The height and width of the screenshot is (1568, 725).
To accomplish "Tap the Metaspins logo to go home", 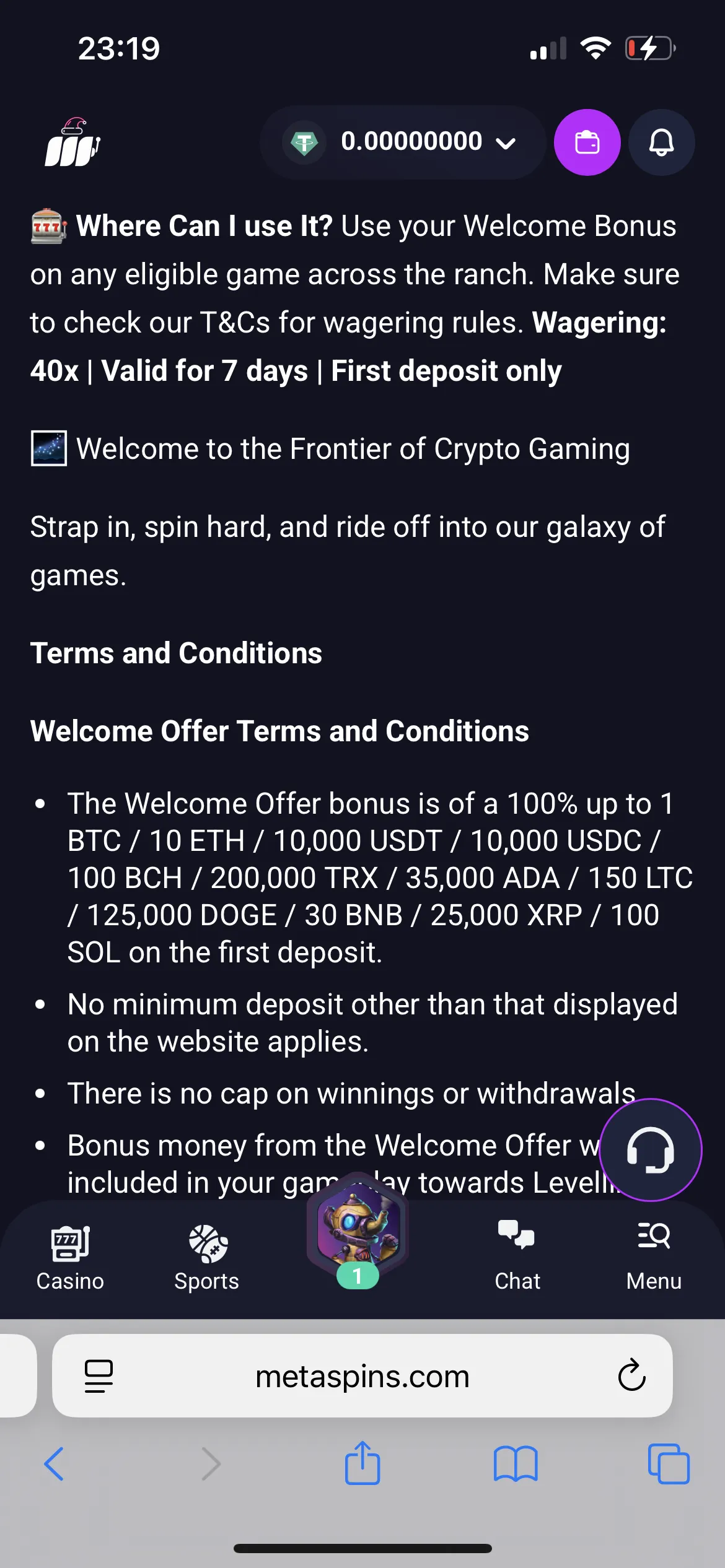I will 72,144.
